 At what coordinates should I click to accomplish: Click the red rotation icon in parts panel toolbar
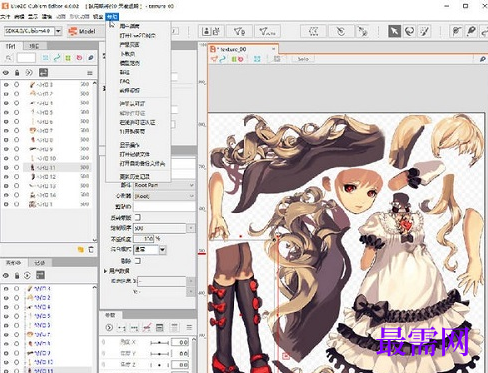click(x=79, y=58)
